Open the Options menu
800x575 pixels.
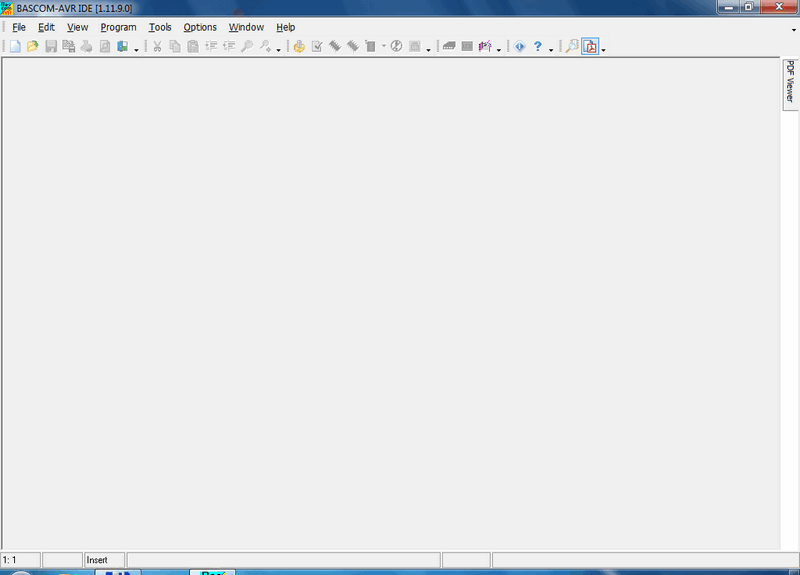(x=200, y=28)
